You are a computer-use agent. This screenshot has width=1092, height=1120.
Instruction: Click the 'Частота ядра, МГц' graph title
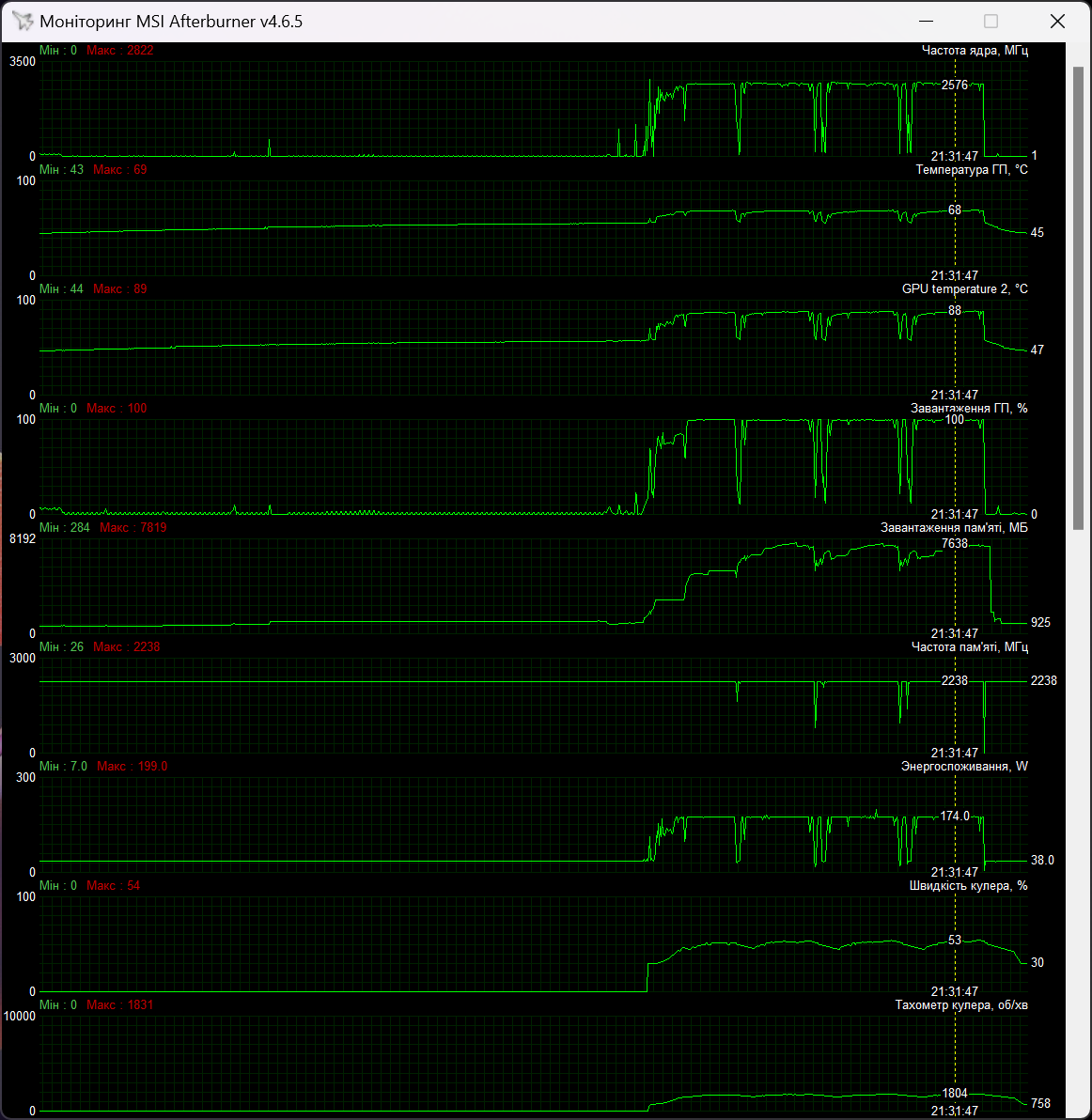point(975,51)
